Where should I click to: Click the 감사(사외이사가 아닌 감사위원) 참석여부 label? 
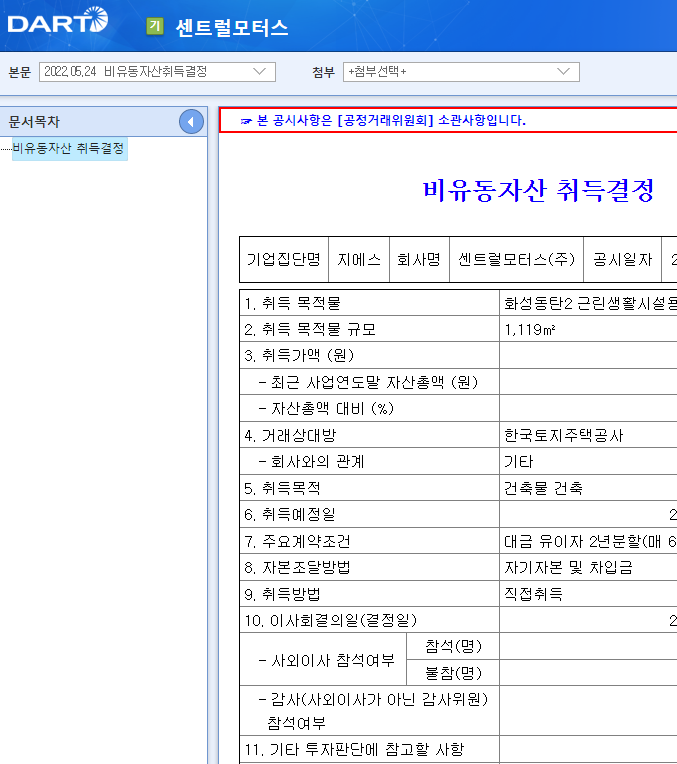coord(373,712)
